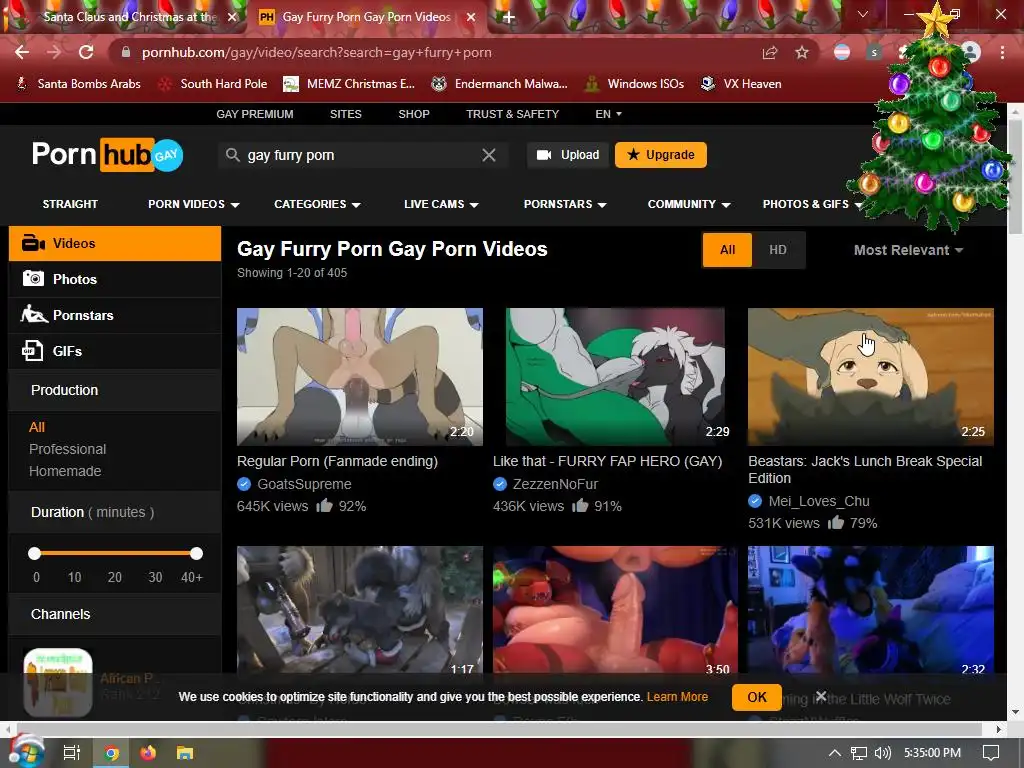Open the Endermanch Malwa... bookmark
Screen dimensions: 1024x768
point(500,84)
